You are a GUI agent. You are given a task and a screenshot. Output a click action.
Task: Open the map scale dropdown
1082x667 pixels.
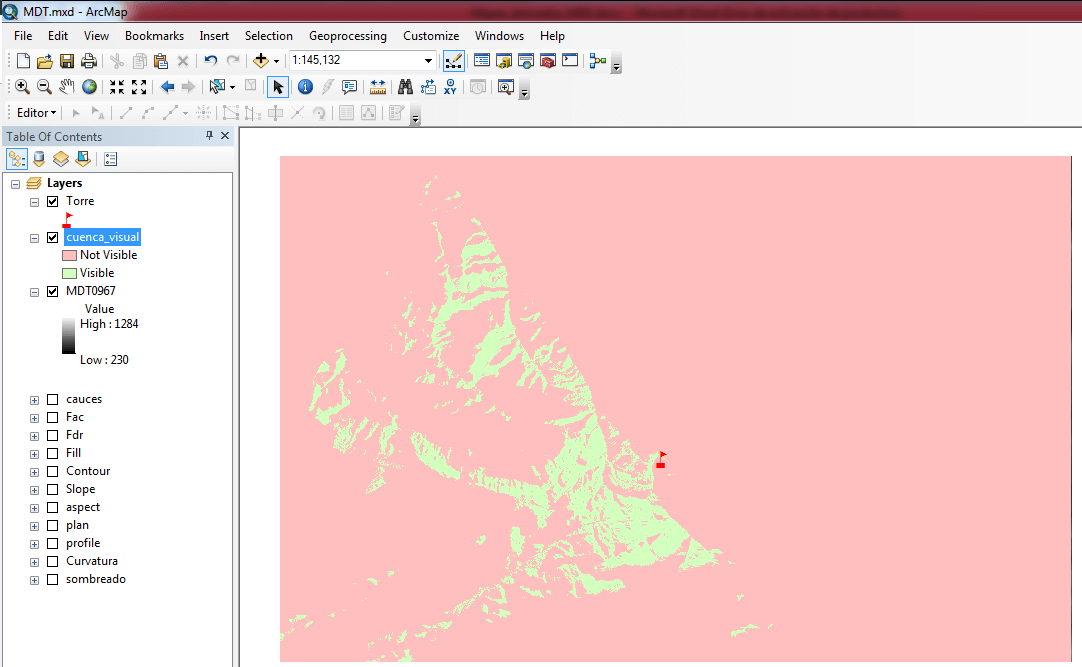coord(428,61)
